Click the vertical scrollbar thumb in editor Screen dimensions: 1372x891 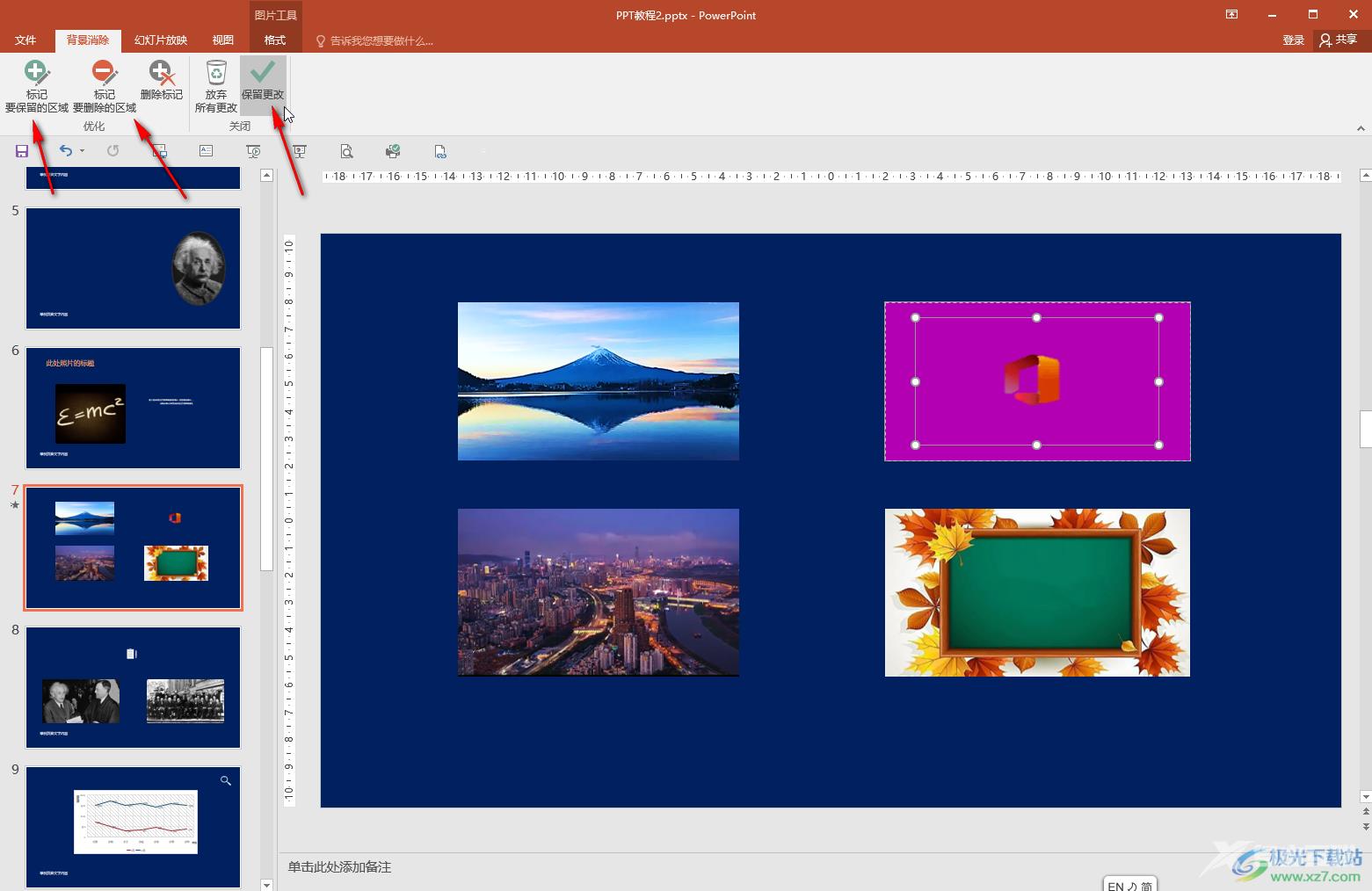pyautogui.click(x=1365, y=429)
